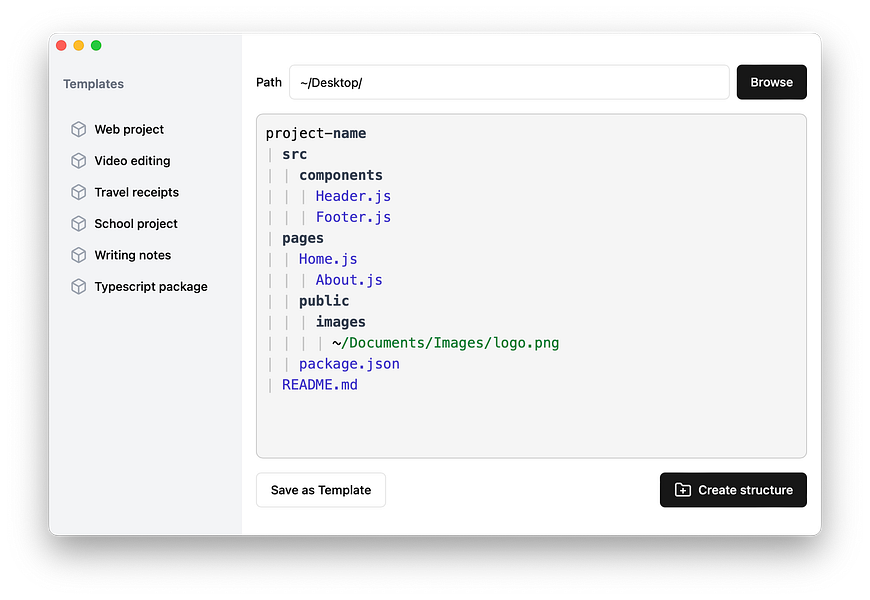Click the cube icon beside Writing notes
Screen dimensions: 870x600
(78, 255)
